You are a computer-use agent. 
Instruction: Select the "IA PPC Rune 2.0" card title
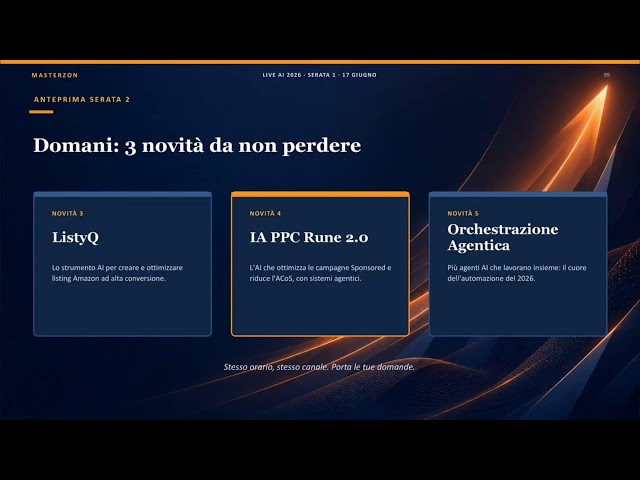tap(309, 237)
